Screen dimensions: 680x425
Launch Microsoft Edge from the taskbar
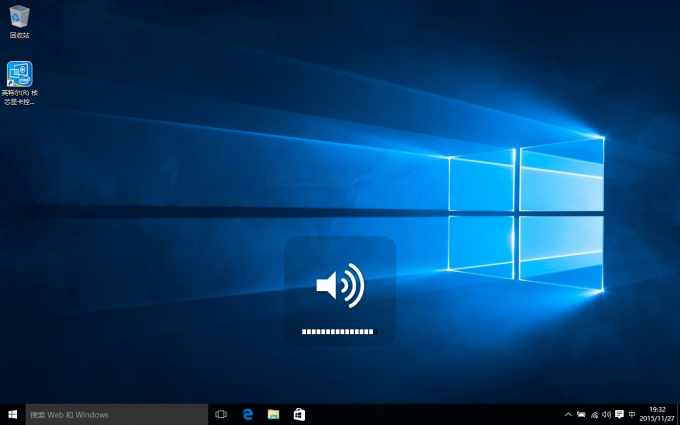247,415
